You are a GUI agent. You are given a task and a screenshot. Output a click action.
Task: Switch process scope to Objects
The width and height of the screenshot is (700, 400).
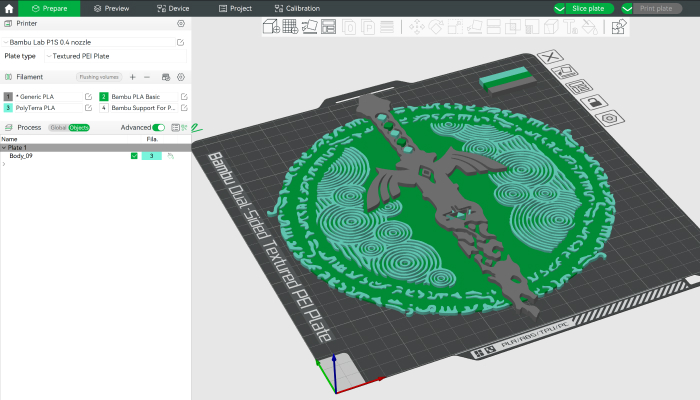click(79, 128)
